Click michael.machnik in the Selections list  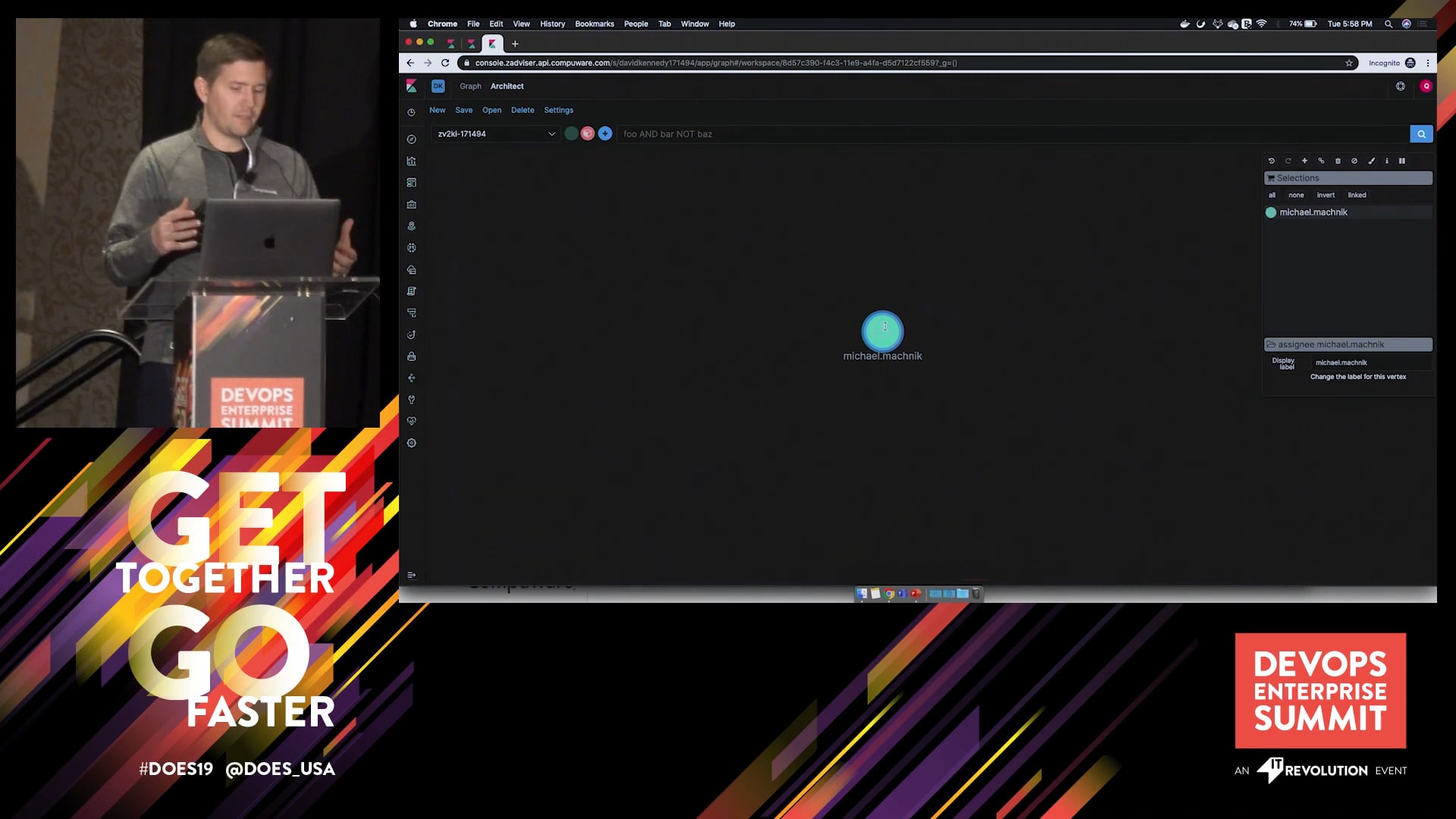tap(1313, 212)
